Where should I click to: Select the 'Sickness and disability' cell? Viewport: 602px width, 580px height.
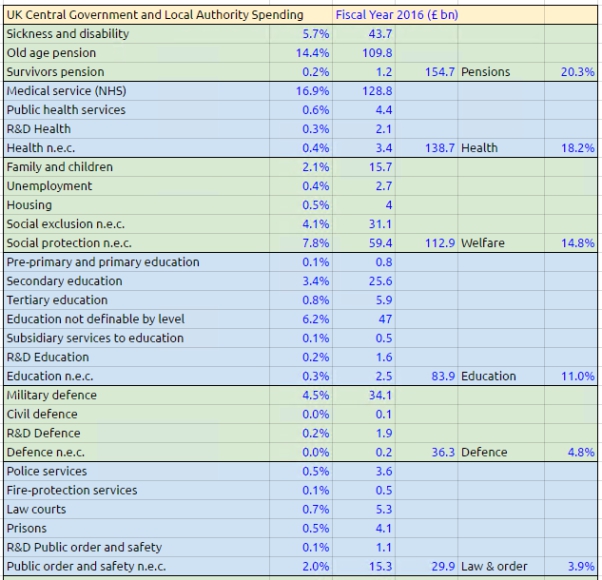click(137, 34)
